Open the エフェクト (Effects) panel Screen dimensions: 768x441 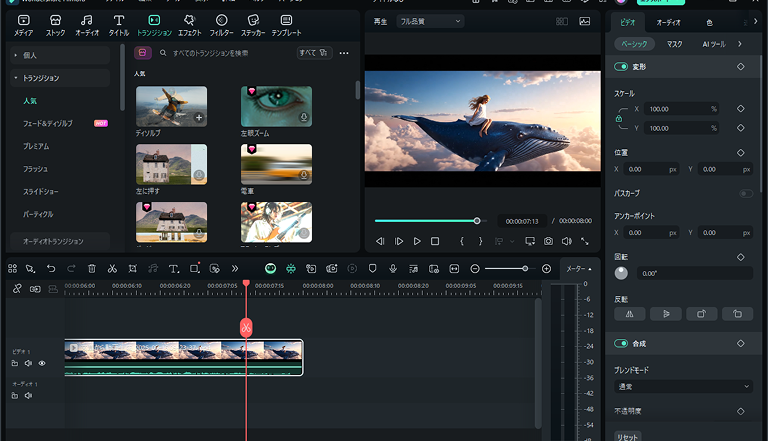(x=190, y=25)
